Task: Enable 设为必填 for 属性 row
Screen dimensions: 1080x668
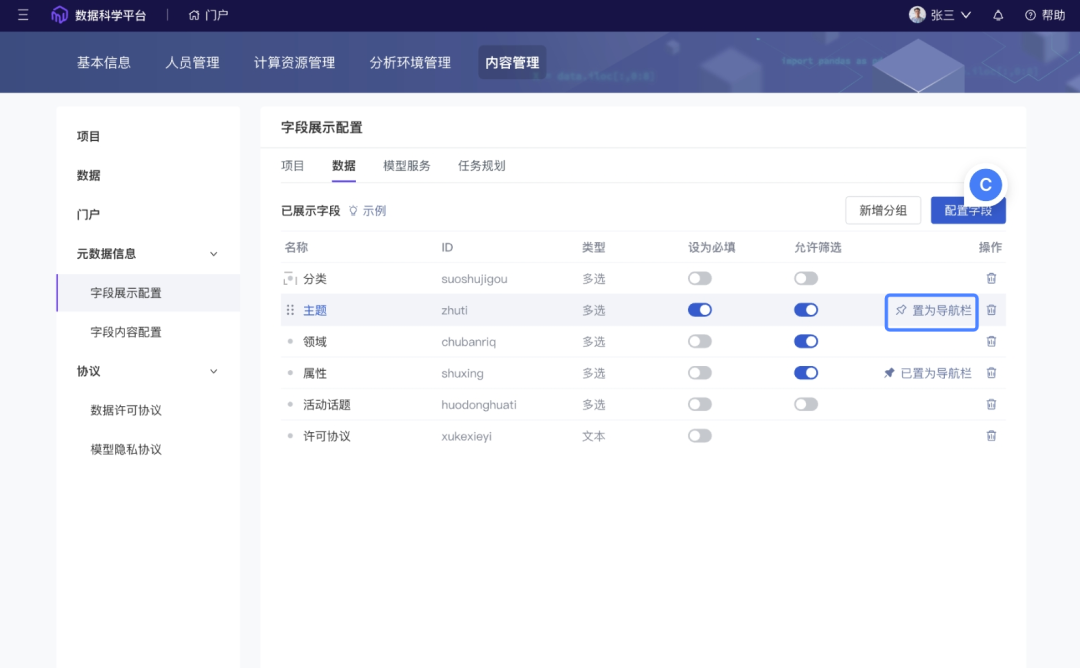Action: (700, 373)
